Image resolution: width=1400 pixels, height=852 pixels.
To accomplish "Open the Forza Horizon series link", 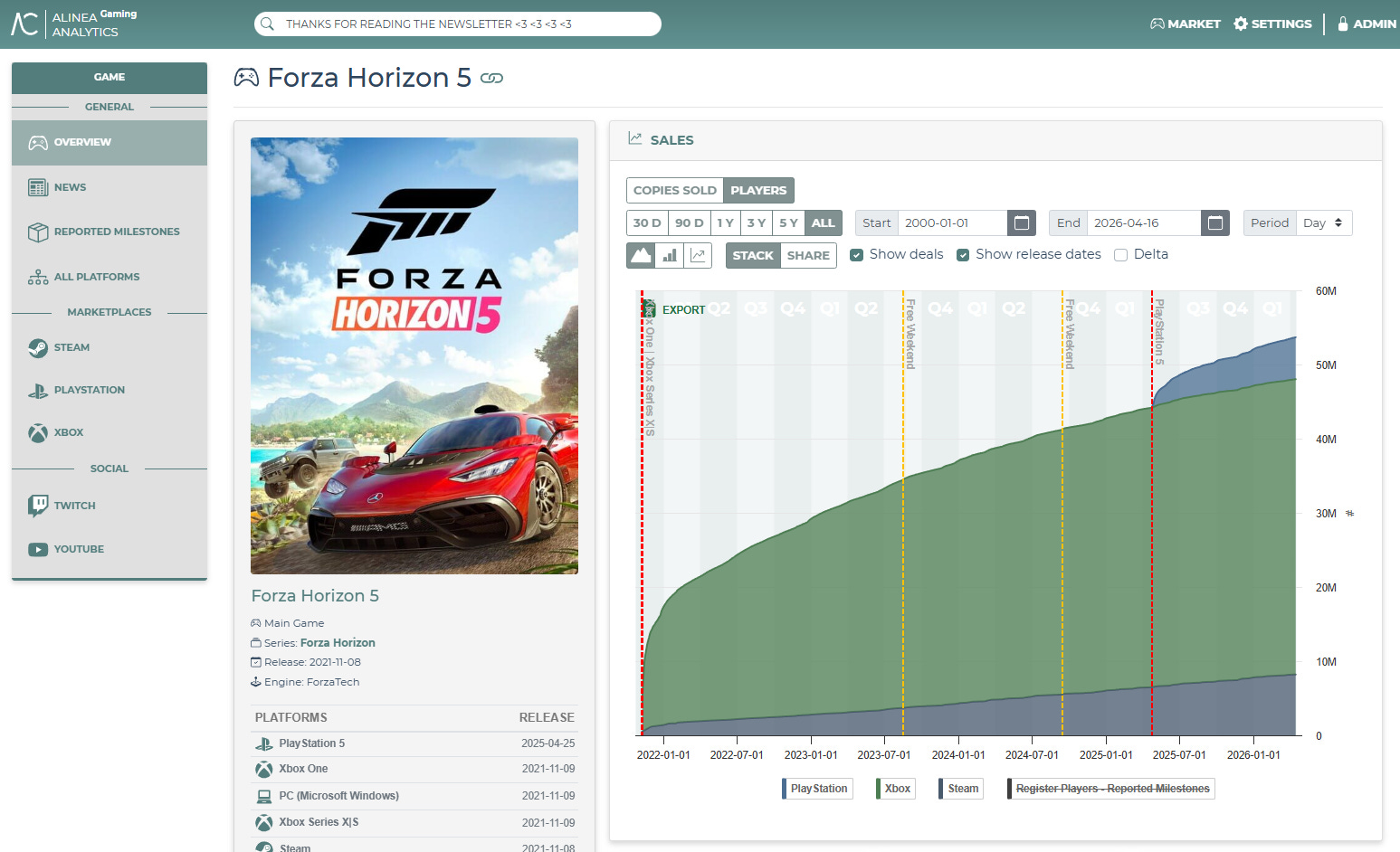I will [338, 643].
